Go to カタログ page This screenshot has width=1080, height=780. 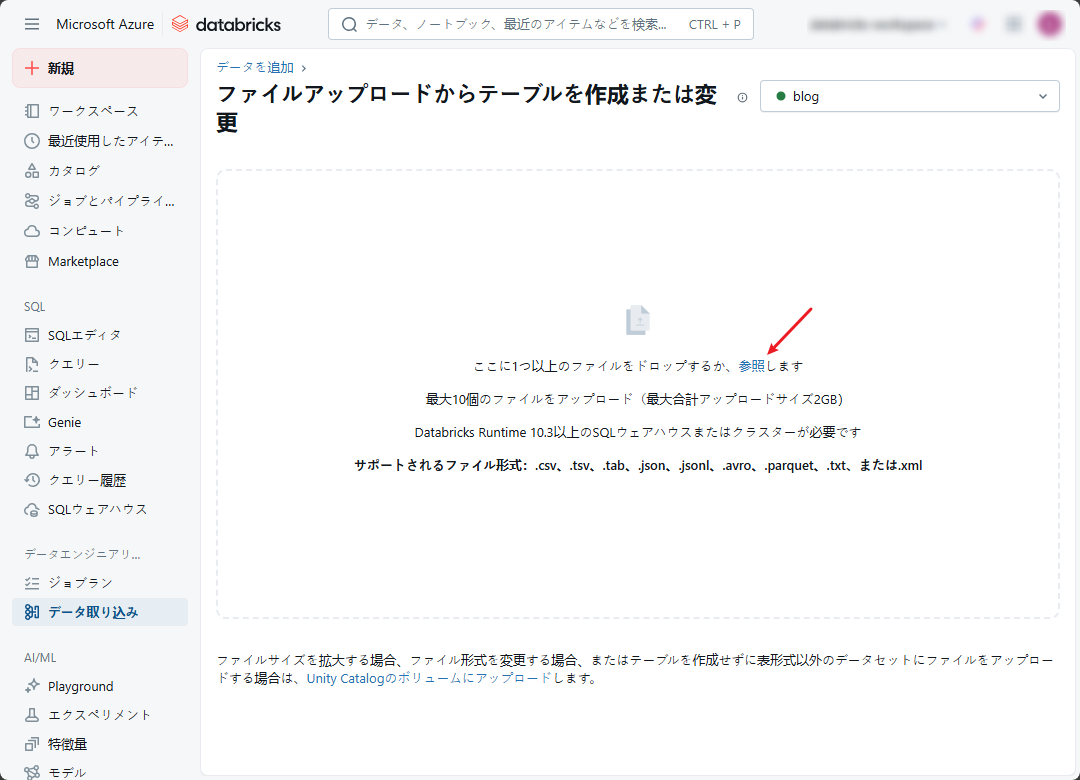(x=100, y=171)
